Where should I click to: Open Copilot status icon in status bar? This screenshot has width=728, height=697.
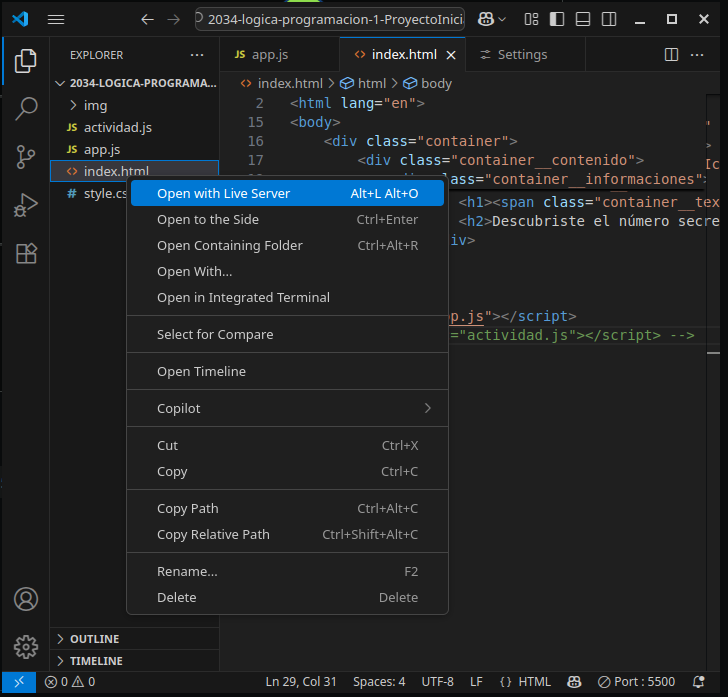tap(574, 682)
